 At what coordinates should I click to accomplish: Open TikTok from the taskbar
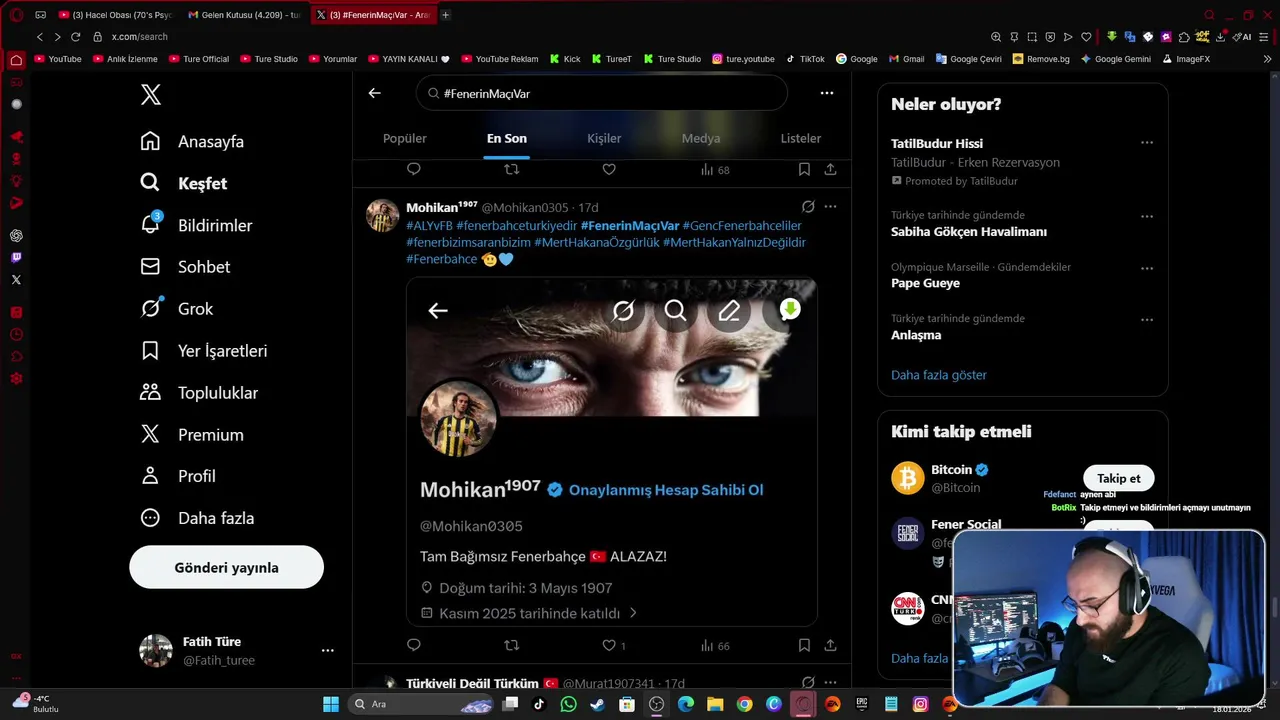pyautogui.click(x=539, y=704)
